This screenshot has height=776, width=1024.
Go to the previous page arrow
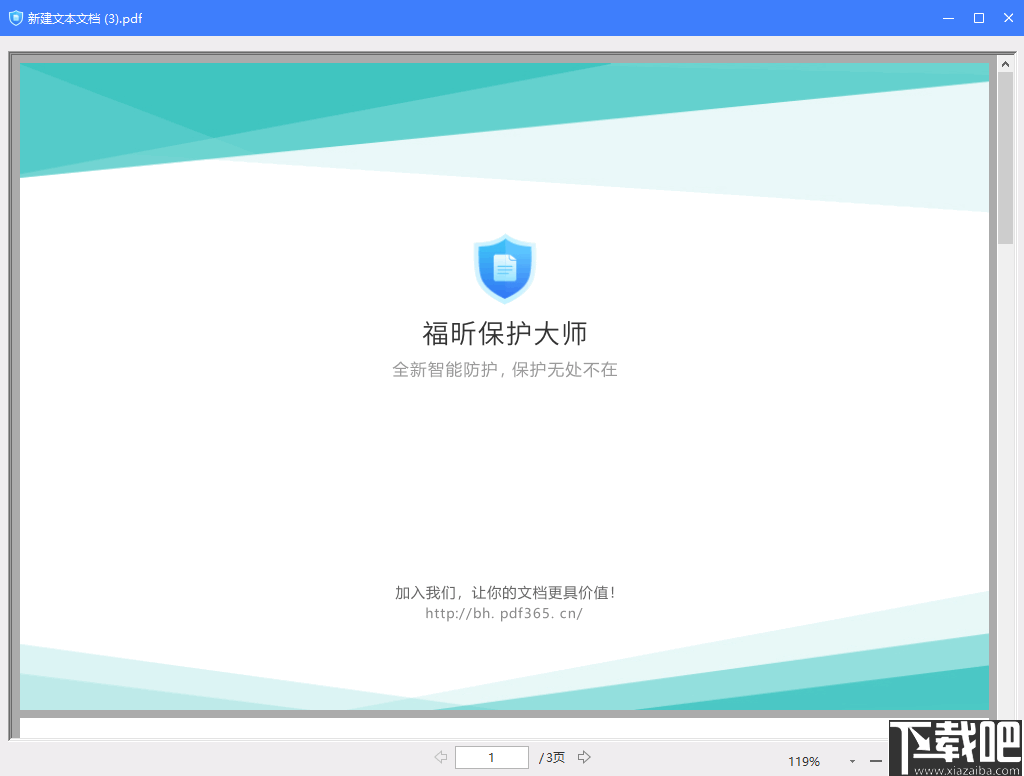(441, 757)
